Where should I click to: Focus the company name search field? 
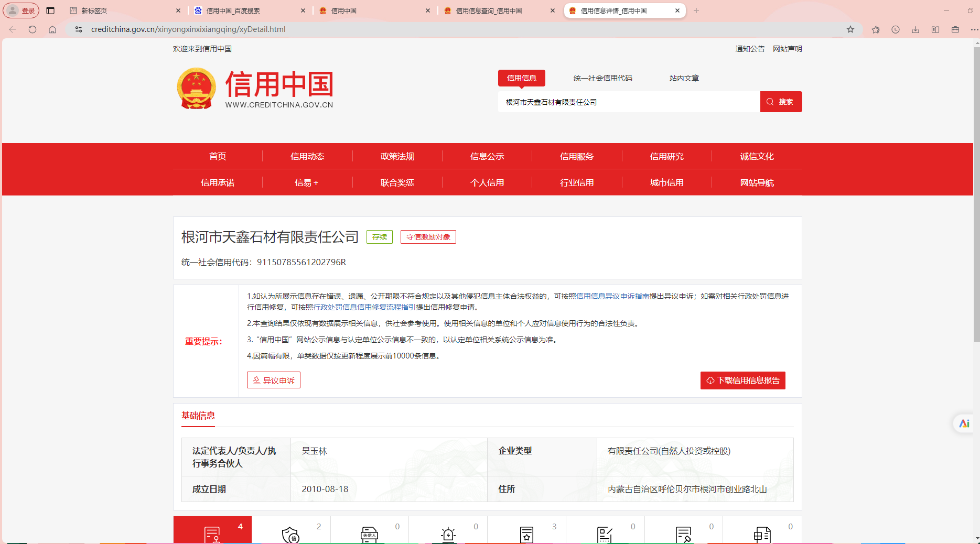[x=629, y=102]
